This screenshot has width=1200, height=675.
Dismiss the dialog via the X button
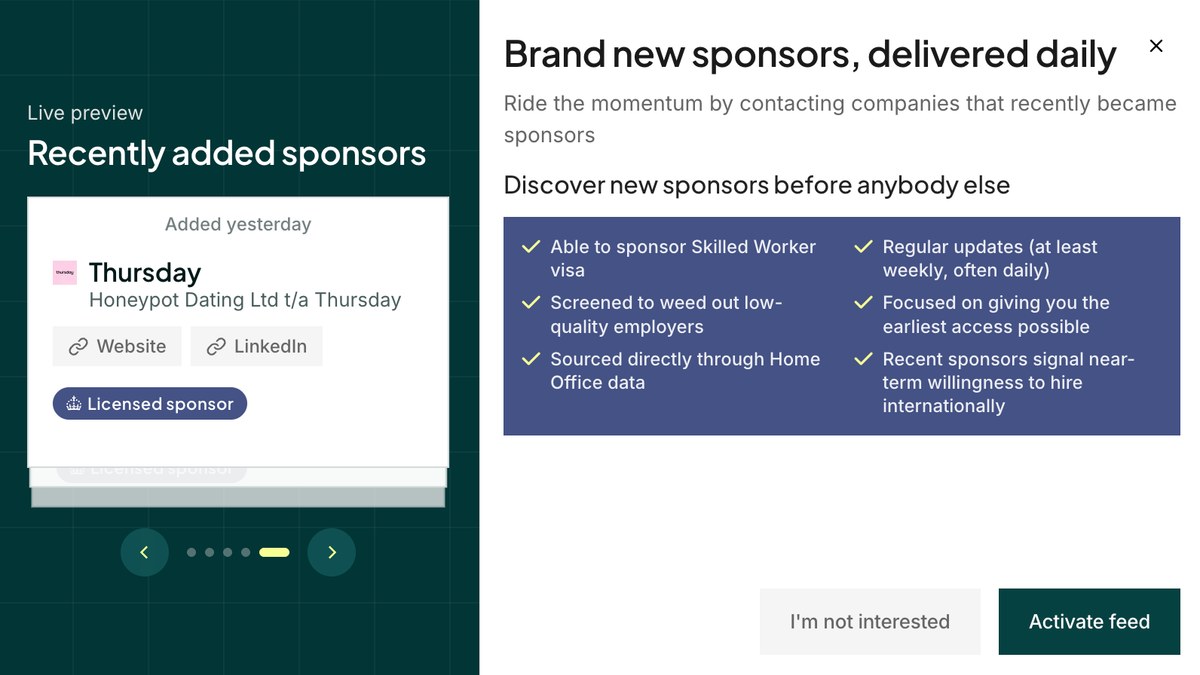point(1156,46)
